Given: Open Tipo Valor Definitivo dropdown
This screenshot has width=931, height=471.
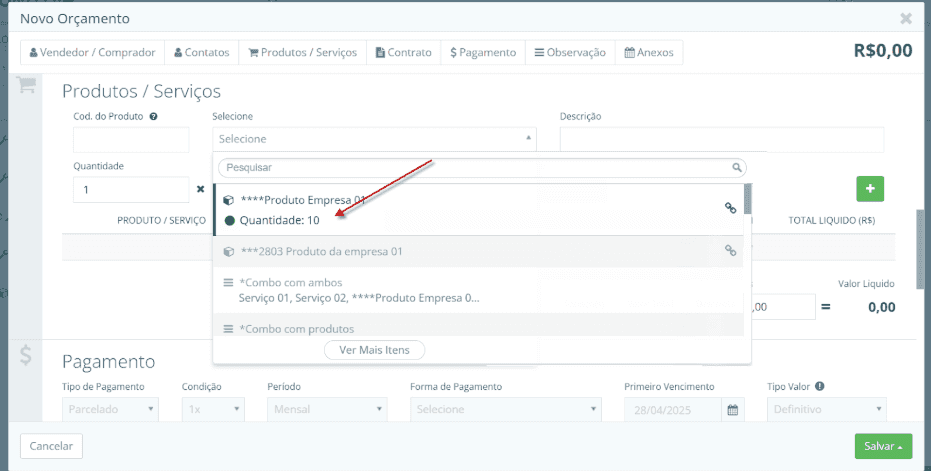Looking at the screenshot, I should point(826,409).
